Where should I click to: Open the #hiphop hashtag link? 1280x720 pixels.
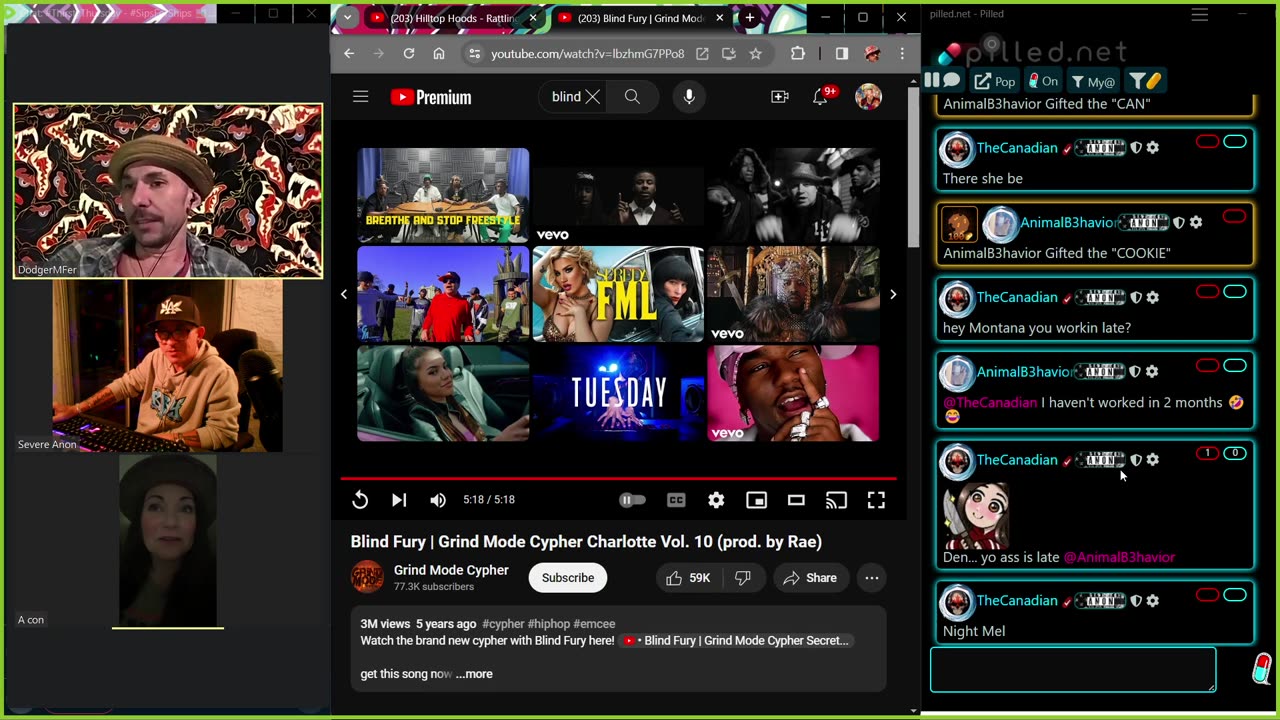(549, 624)
